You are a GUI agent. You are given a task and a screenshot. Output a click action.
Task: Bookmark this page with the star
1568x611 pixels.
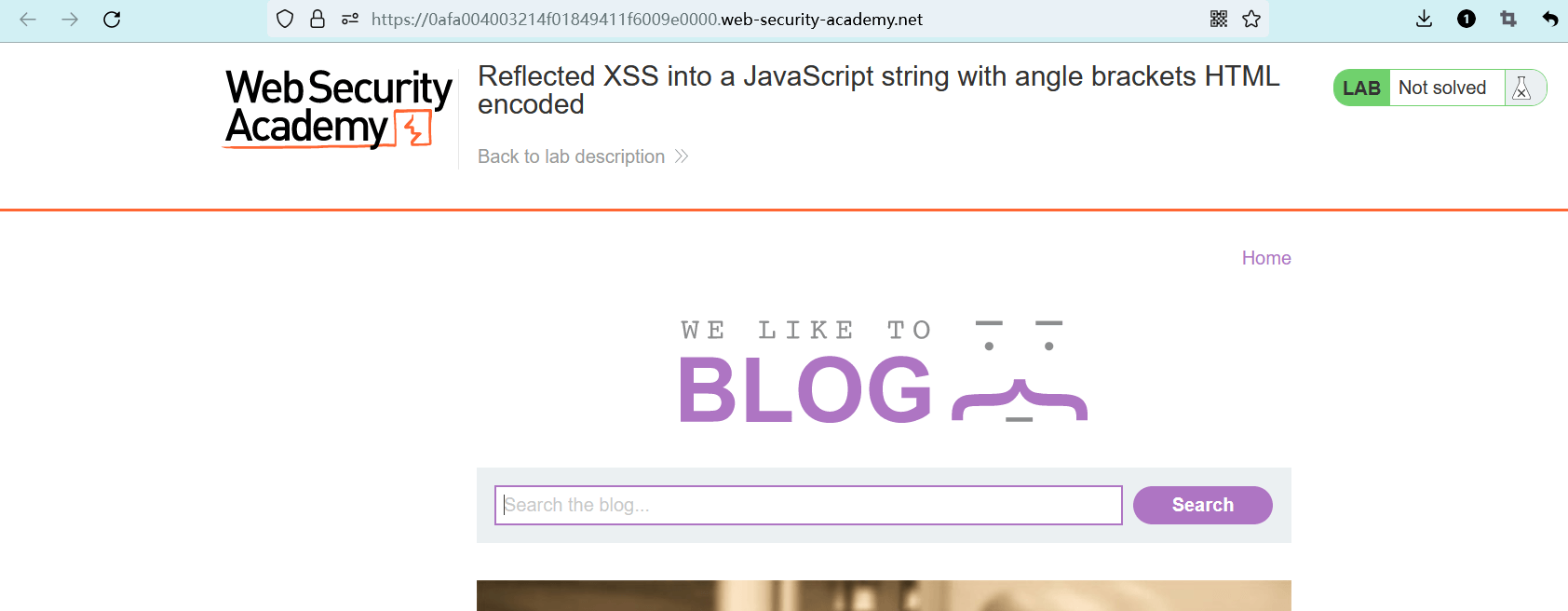pos(1251,20)
